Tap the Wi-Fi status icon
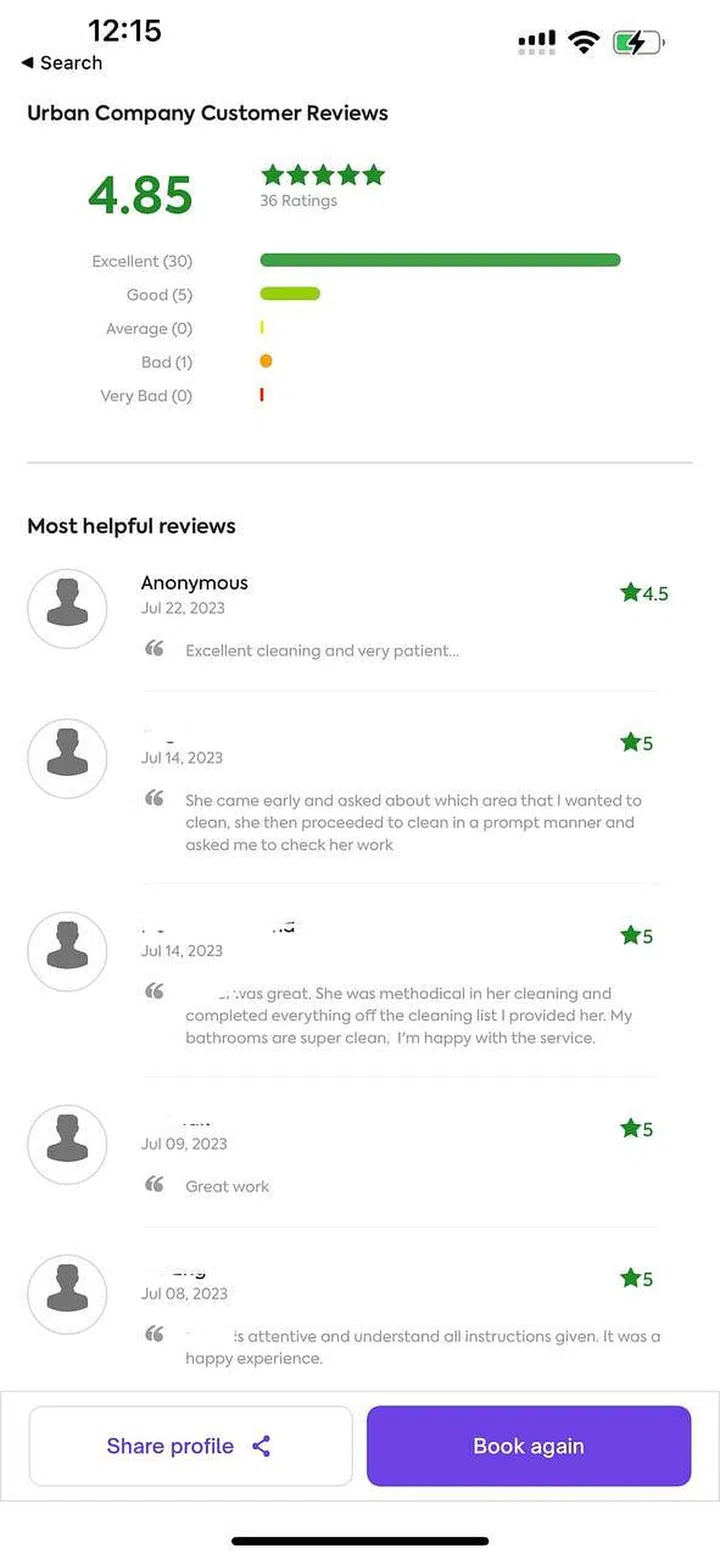 click(583, 42)
